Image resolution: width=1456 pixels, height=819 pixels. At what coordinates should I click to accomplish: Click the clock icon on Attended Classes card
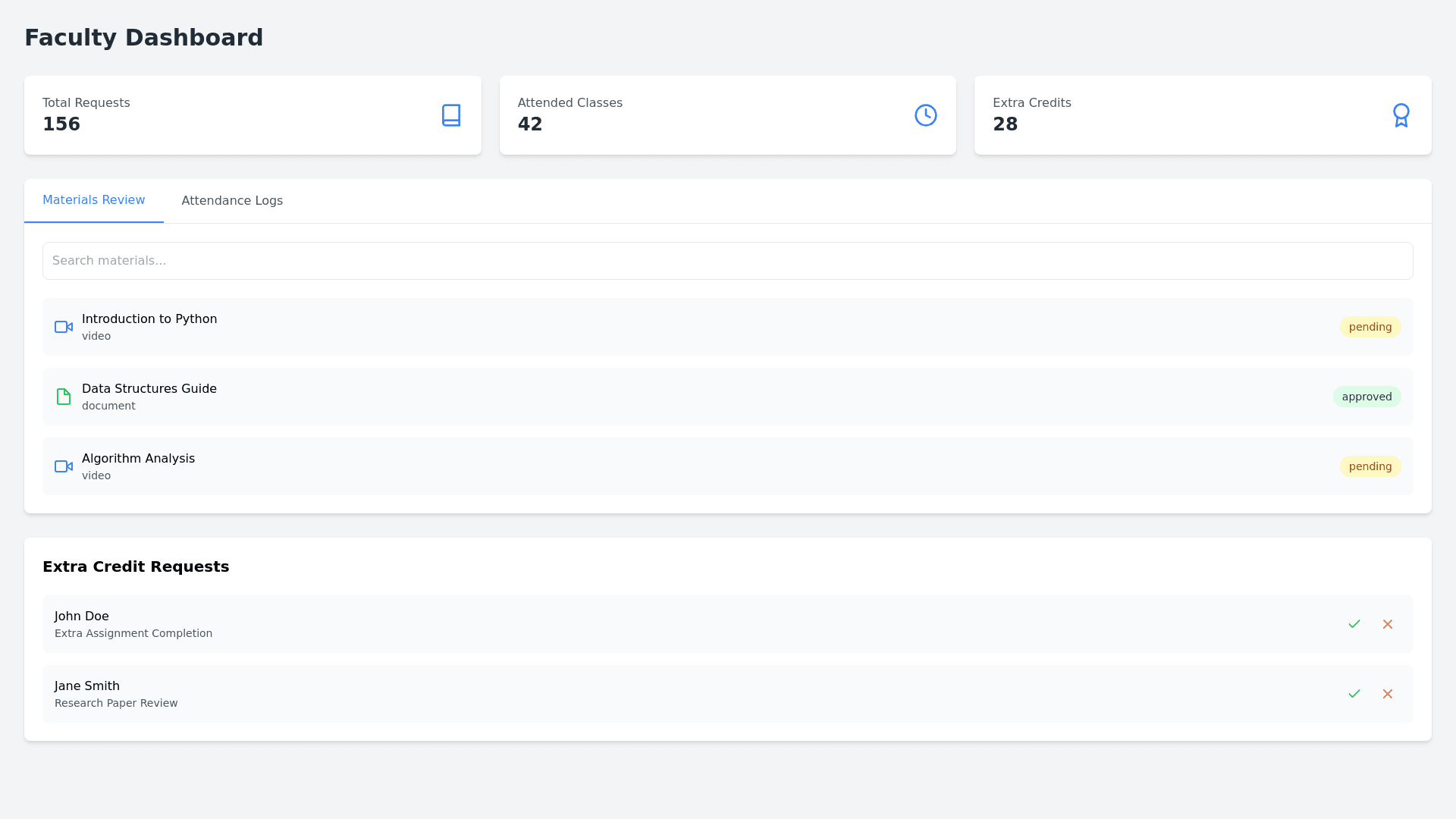[925, 115]
